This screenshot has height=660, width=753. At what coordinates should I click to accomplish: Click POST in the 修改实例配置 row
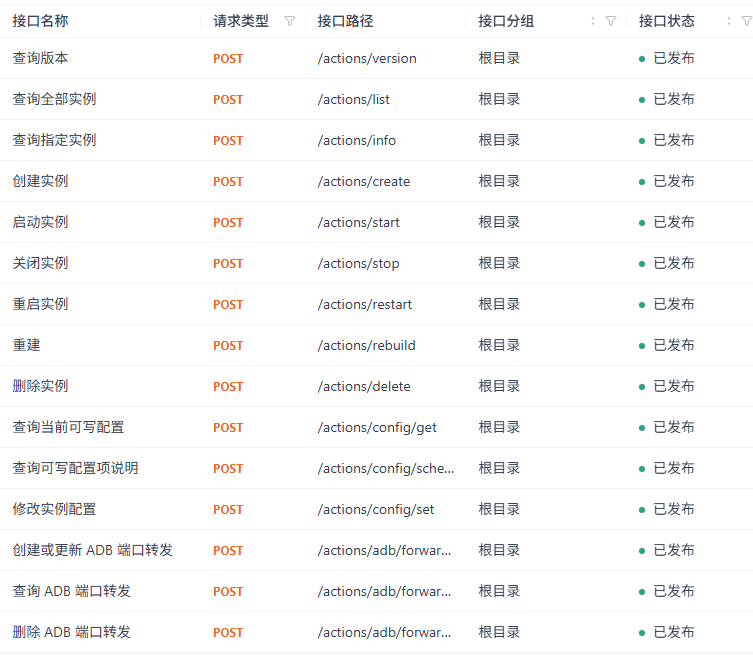click(x=228, y=510)
